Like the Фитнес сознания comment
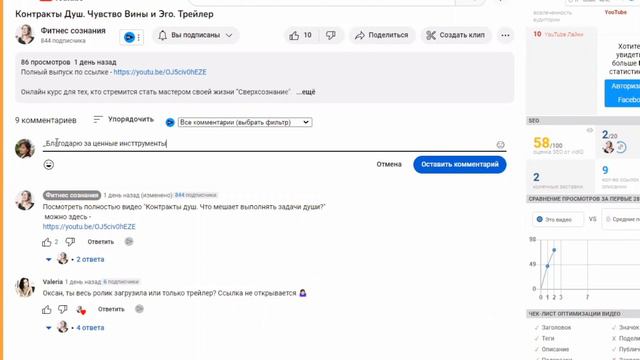Viewport: 640px width, 360px height. 47,242
